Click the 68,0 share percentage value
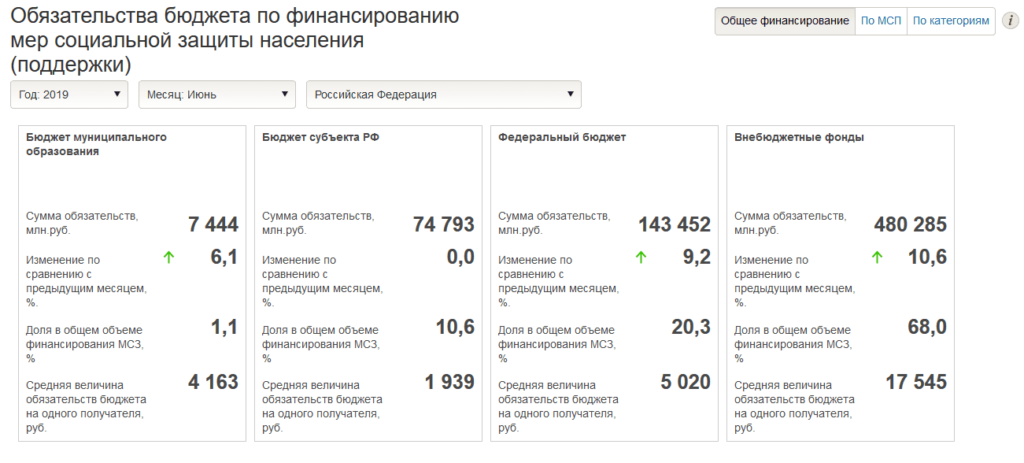The width and height of the screenshot is (1024, 463). 925,325
